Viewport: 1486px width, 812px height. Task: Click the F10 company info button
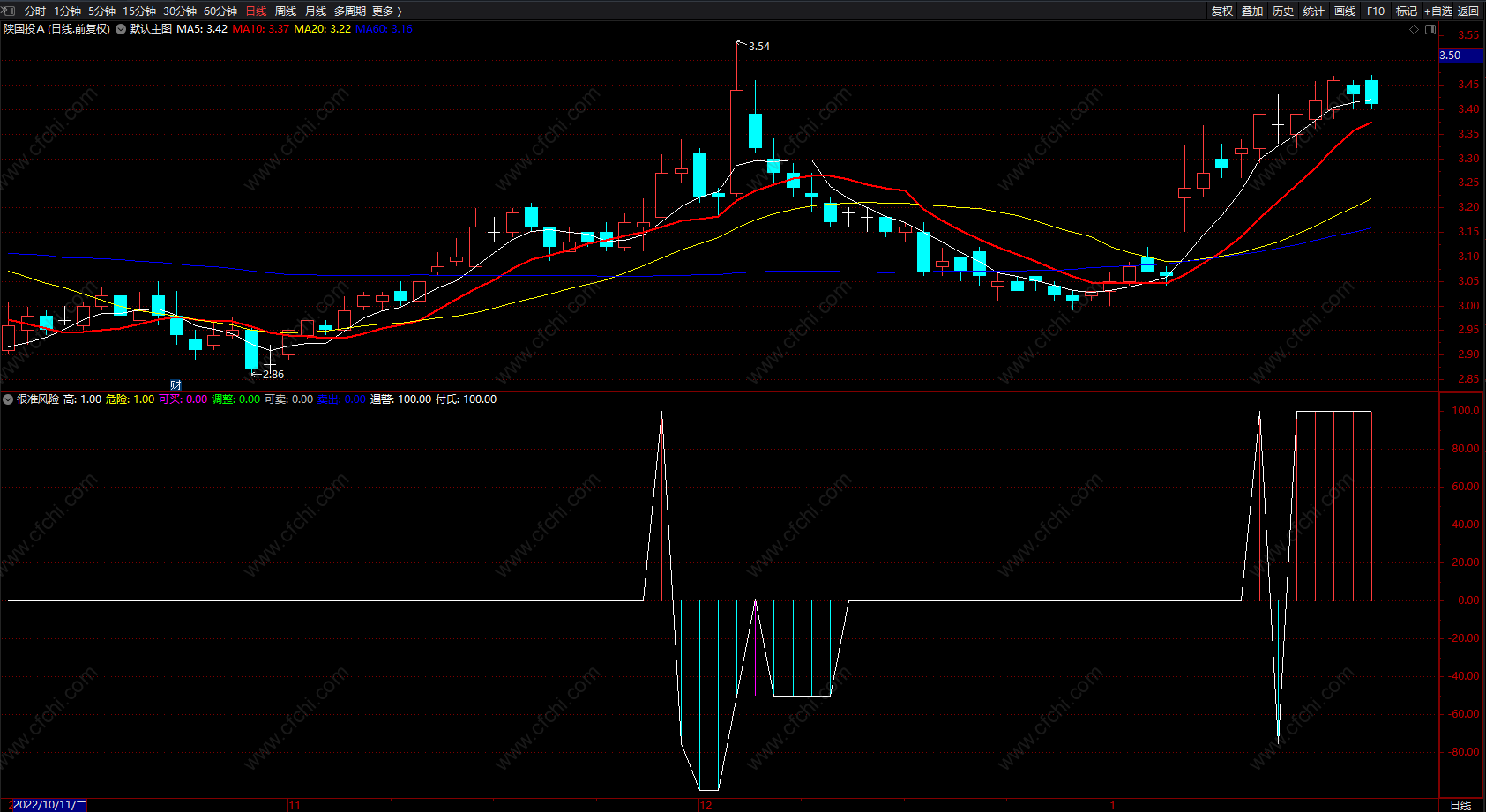pos(1376,11)
